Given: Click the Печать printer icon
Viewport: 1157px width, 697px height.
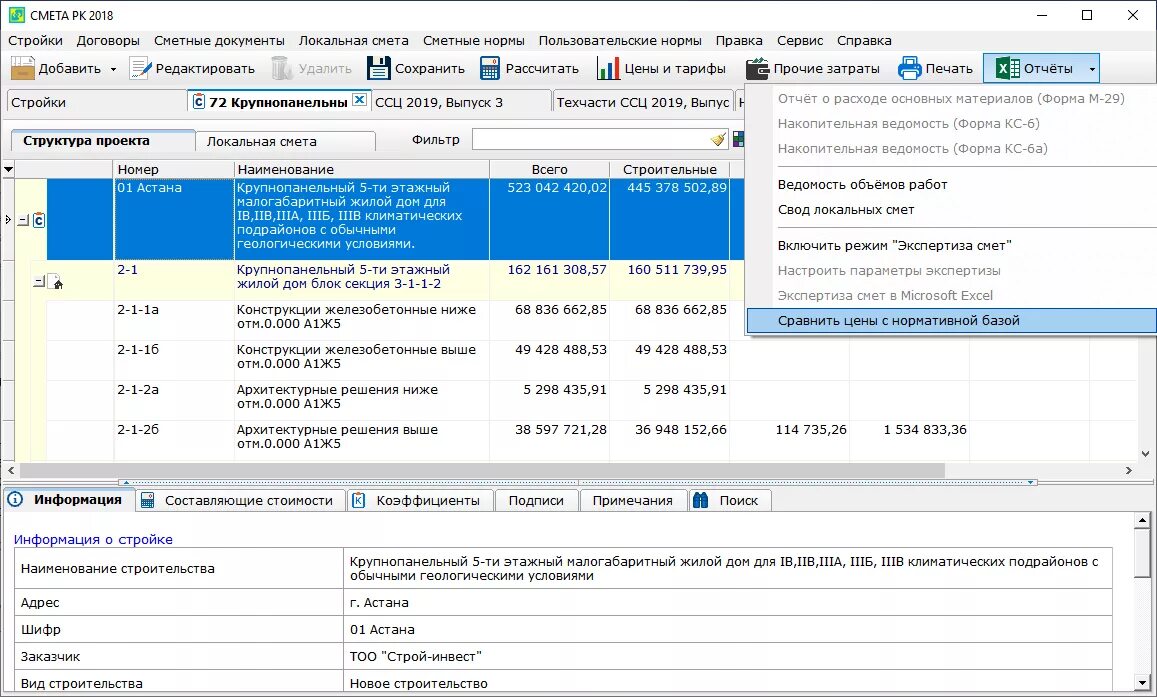Looking at the screenshot, I should [910, 69].
